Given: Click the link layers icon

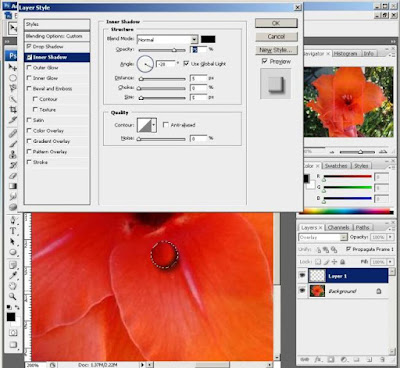Looking at the screenshot, I should click(x=305, y=360).
